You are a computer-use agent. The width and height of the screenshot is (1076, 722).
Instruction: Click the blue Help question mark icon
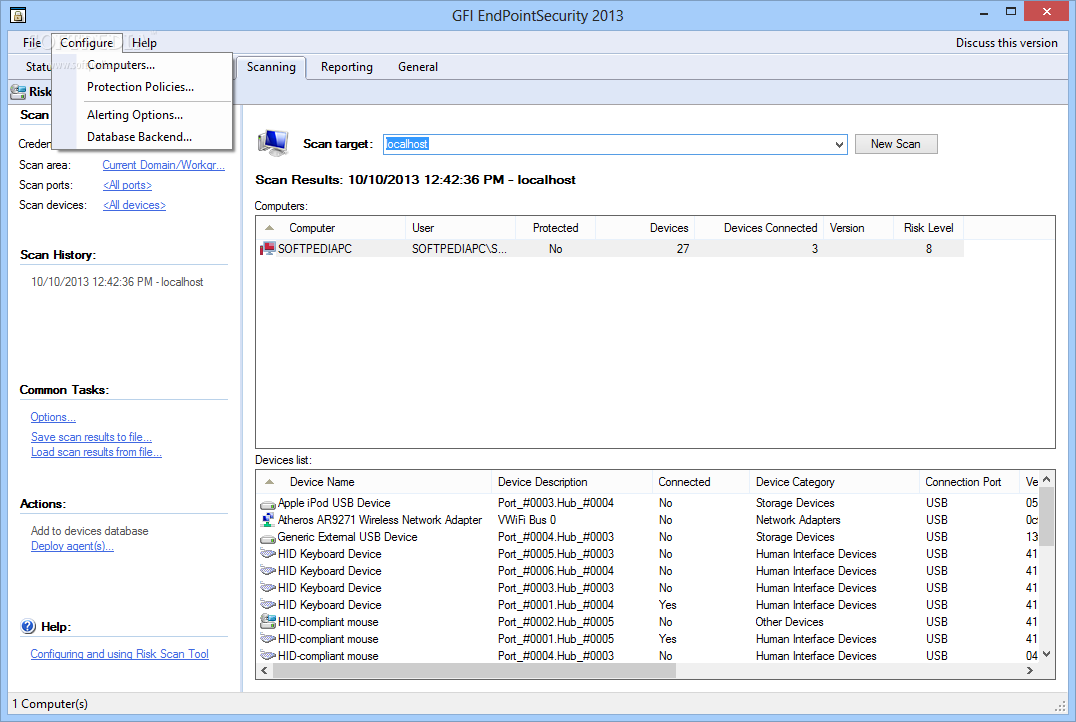click(x=28, y=627)
